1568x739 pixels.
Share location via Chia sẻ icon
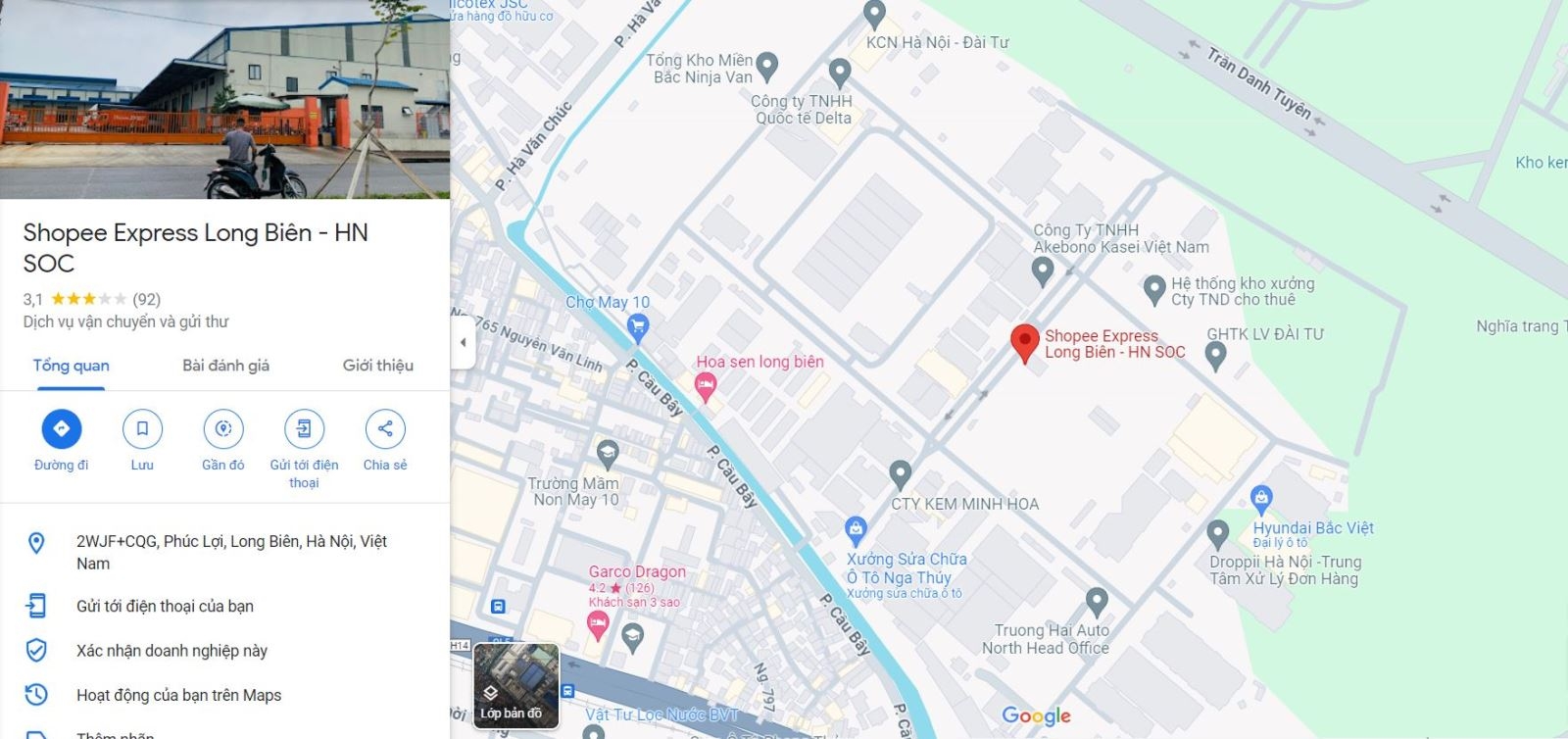click(385, 428)
